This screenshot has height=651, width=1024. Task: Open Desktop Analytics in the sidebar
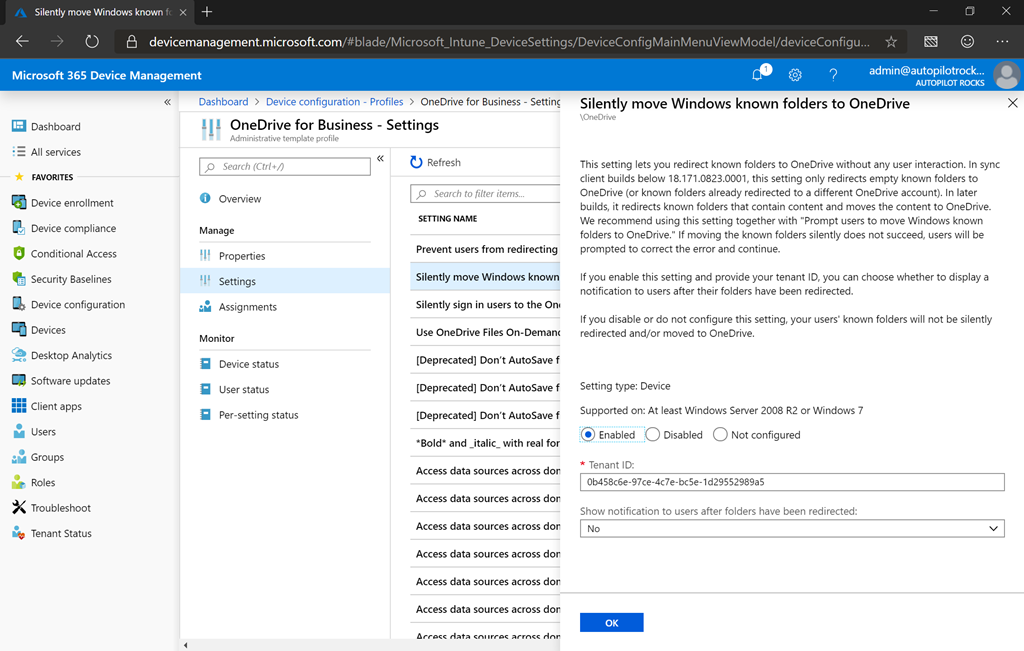click(x=71, y=355)
